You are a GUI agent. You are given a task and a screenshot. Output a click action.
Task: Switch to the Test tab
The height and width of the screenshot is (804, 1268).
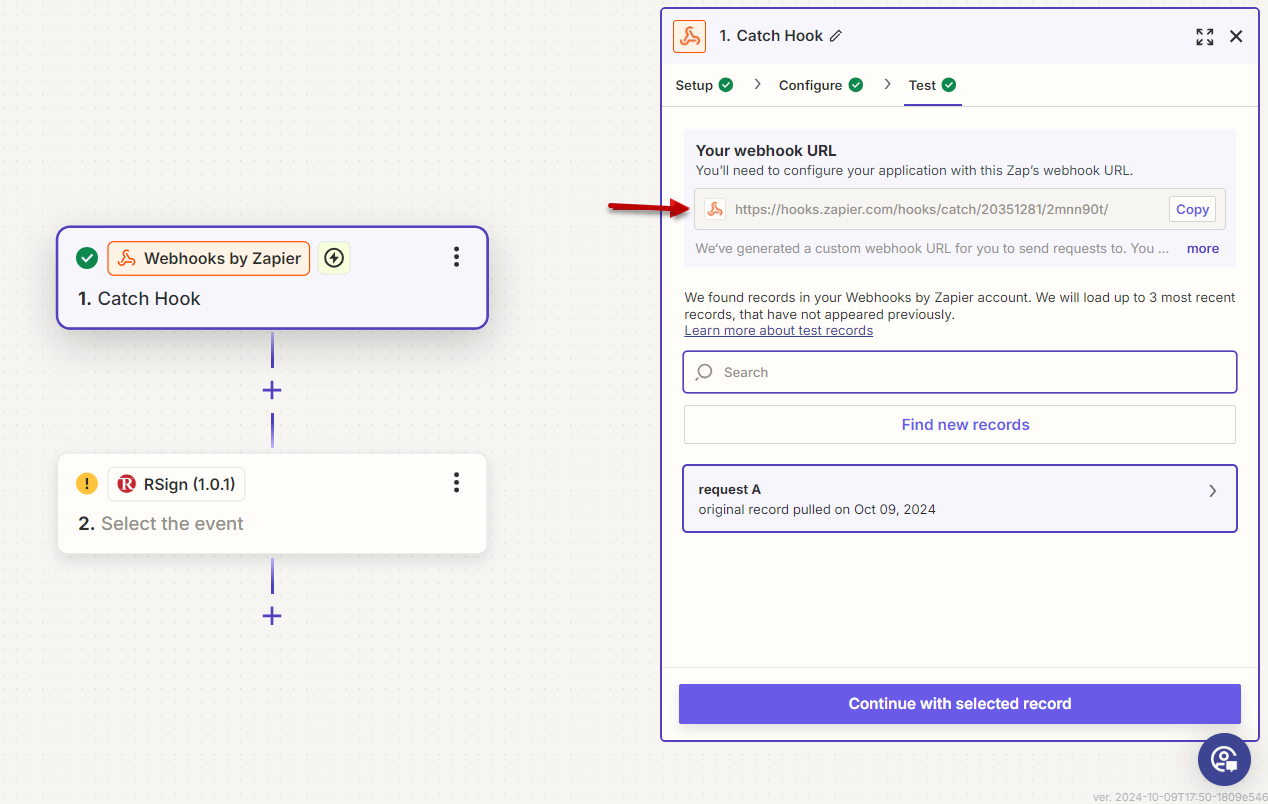[932, 85]
